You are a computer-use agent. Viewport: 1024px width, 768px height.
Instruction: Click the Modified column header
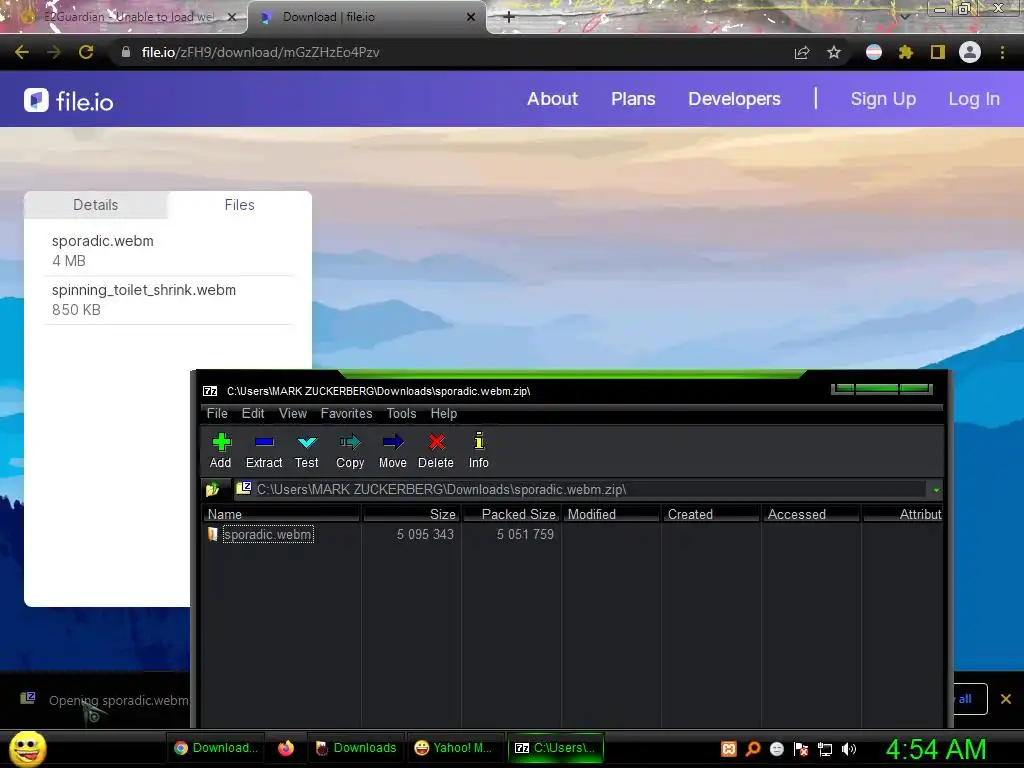pos(611,514)
